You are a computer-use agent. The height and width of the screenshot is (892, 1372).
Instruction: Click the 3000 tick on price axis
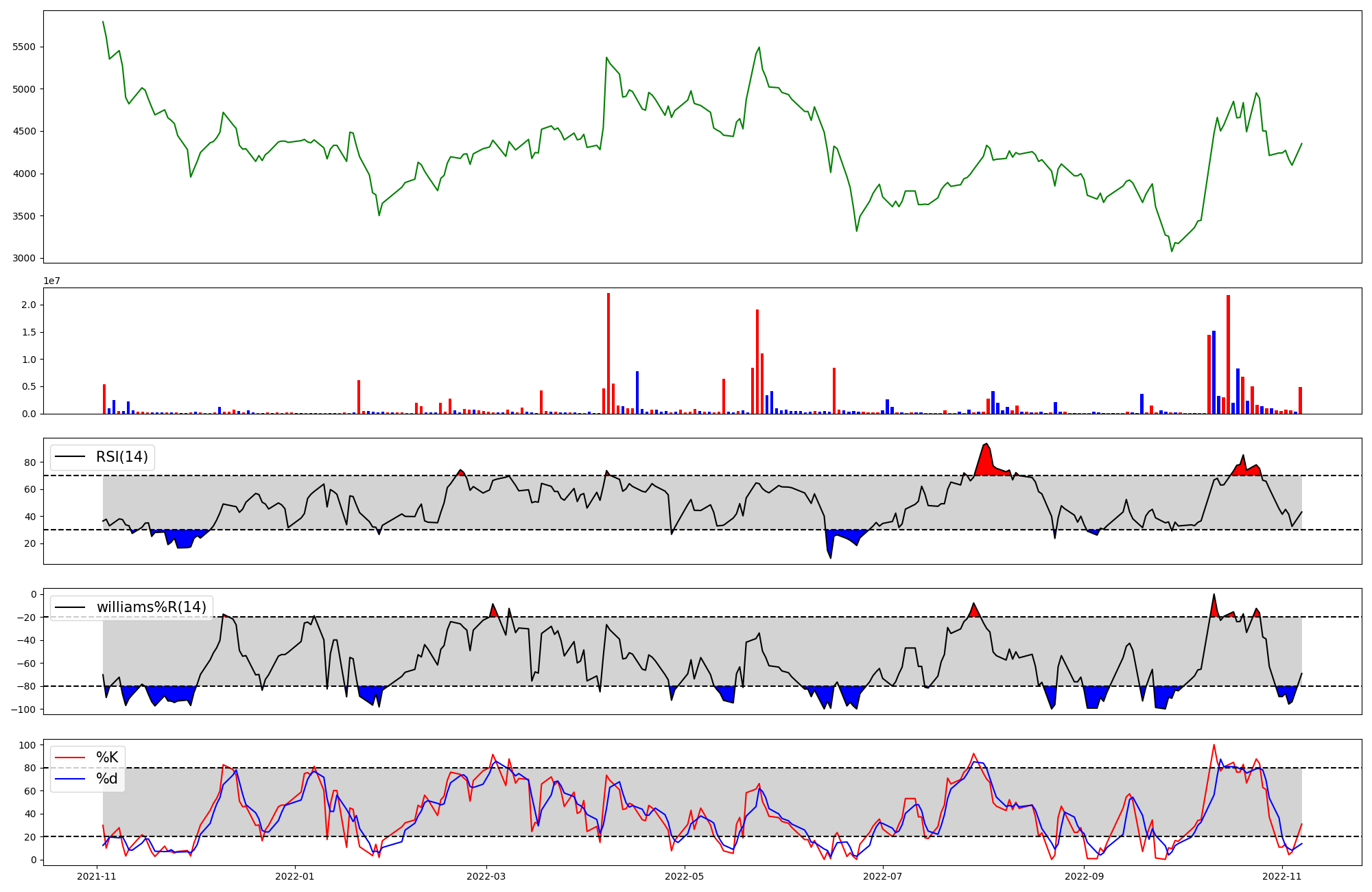click(x=24, y=259)
